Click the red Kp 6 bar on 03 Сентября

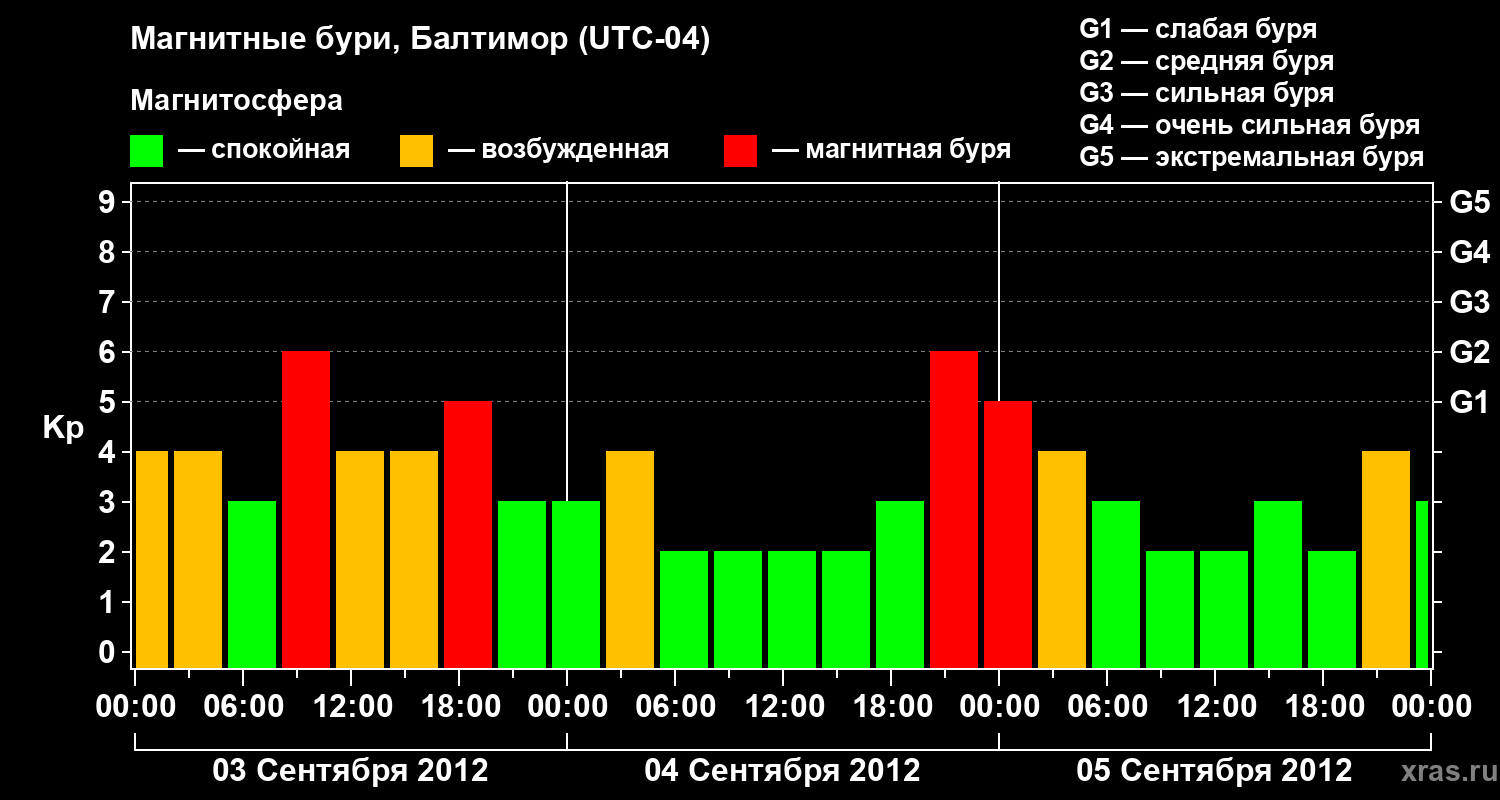(306, 509)
